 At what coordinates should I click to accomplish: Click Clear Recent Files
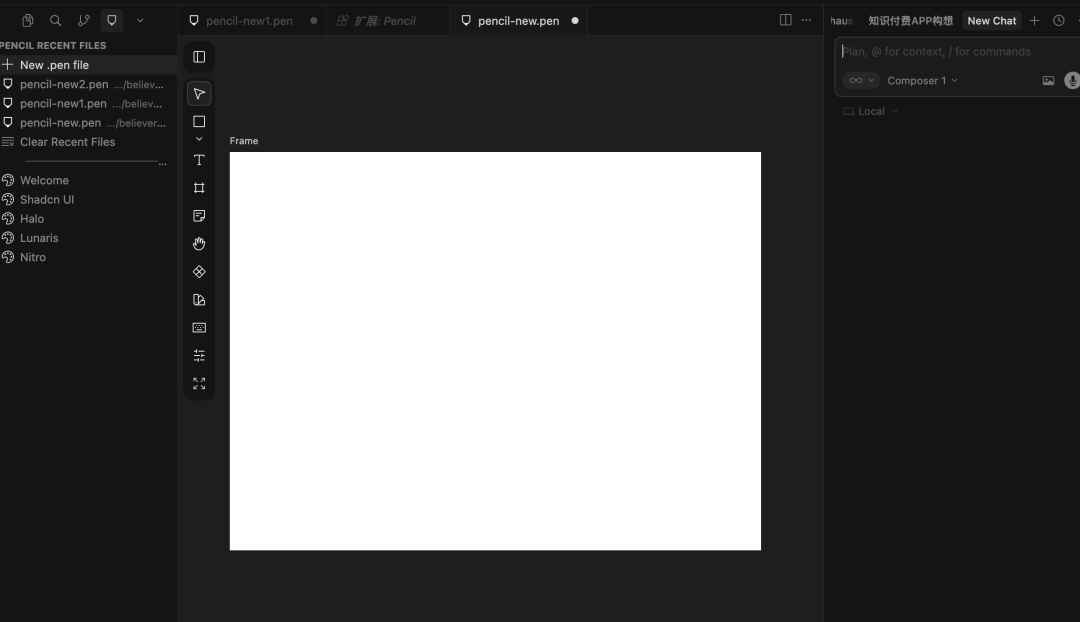tap(67, 142)
